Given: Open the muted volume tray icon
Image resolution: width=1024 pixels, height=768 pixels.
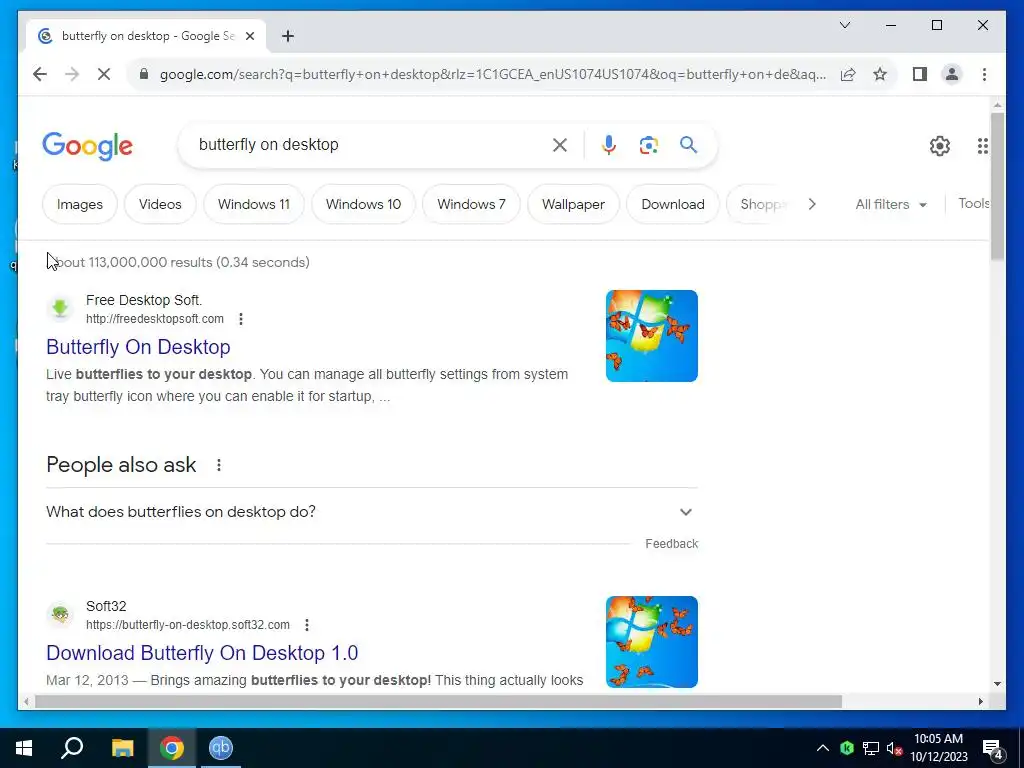Looking at the screenshot, I should point(895,748).
